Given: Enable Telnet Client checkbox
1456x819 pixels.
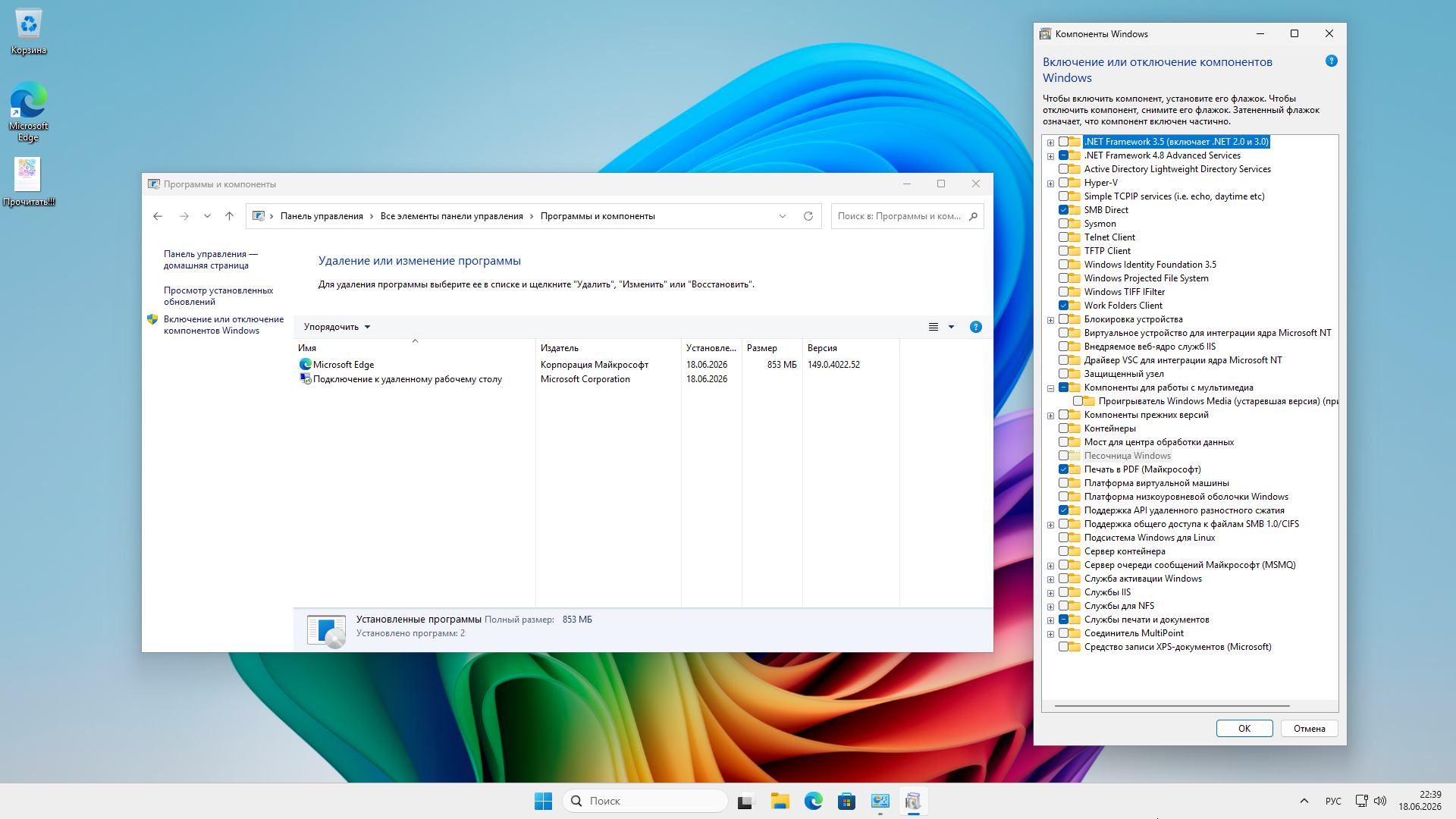Looking at the screenshot, I should pyautogui.click(x=1063, y=237).
